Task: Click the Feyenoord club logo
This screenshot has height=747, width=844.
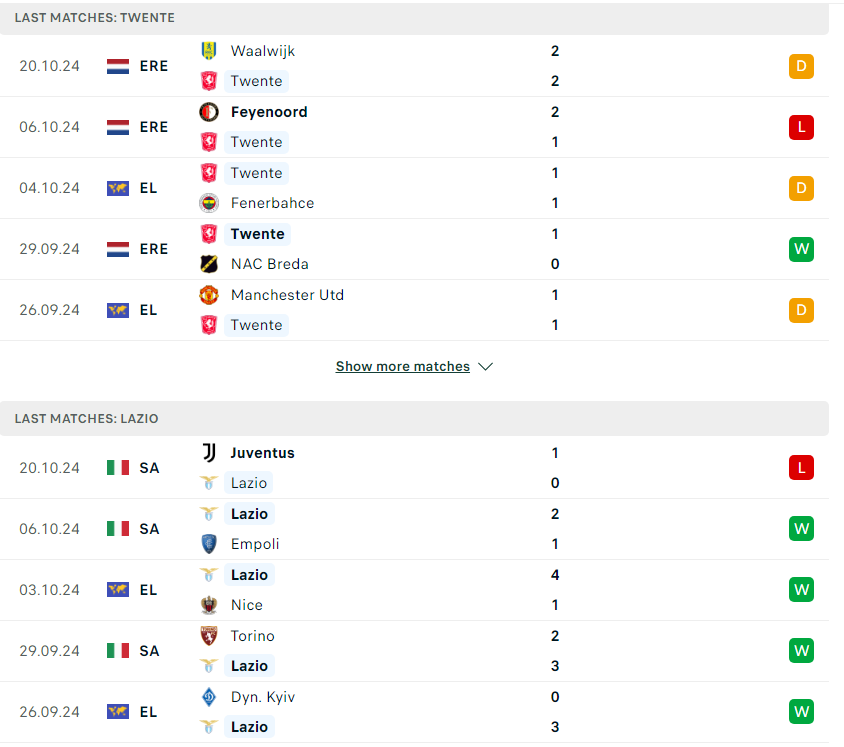Action: click(209, 112)
